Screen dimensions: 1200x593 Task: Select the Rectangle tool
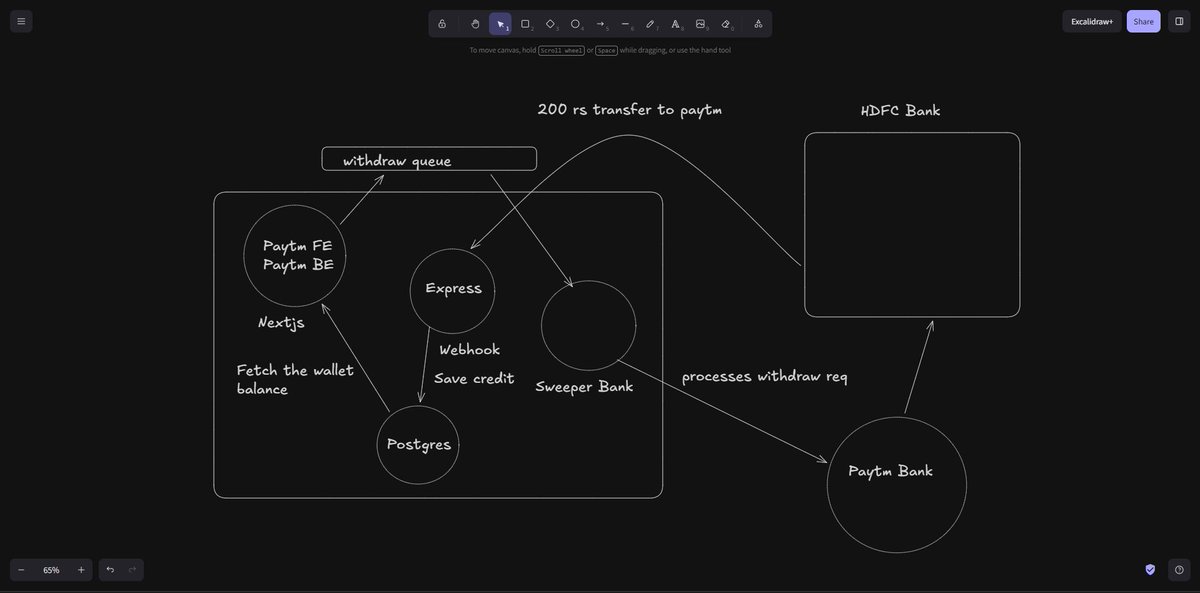click(525, 23)
